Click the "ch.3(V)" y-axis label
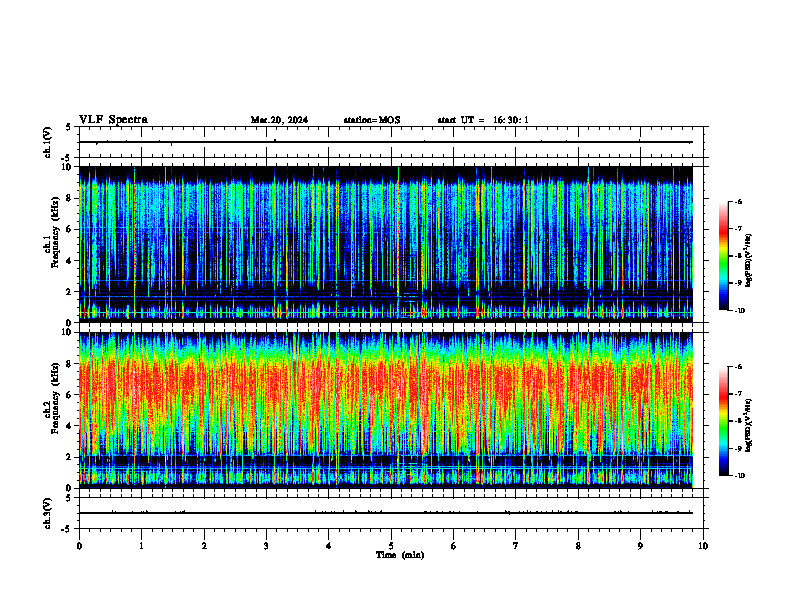Image resolution: width=792 pixels, height=612 pixels. pyautogui.click(x=48, y=513)
